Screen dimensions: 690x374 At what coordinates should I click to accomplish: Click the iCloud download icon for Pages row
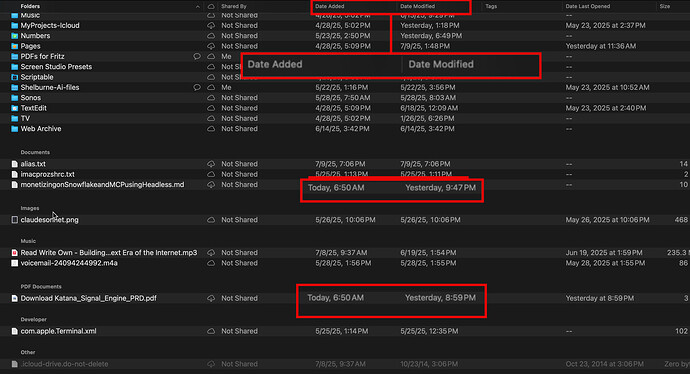pos(211,46)
